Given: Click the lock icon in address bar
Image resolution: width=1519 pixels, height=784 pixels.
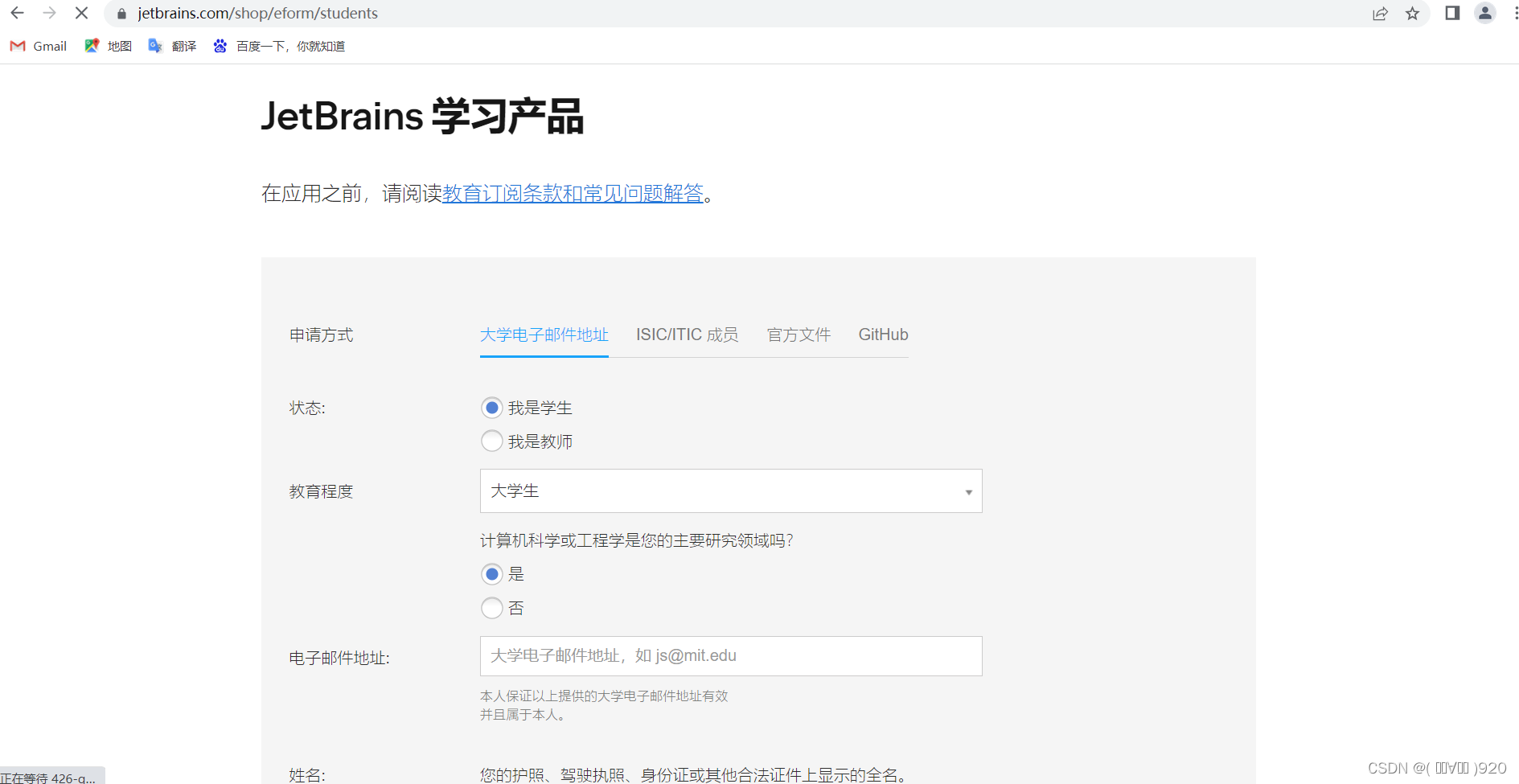Looking at the screenshot, I should pyautogui.click(x=121, y=14).
